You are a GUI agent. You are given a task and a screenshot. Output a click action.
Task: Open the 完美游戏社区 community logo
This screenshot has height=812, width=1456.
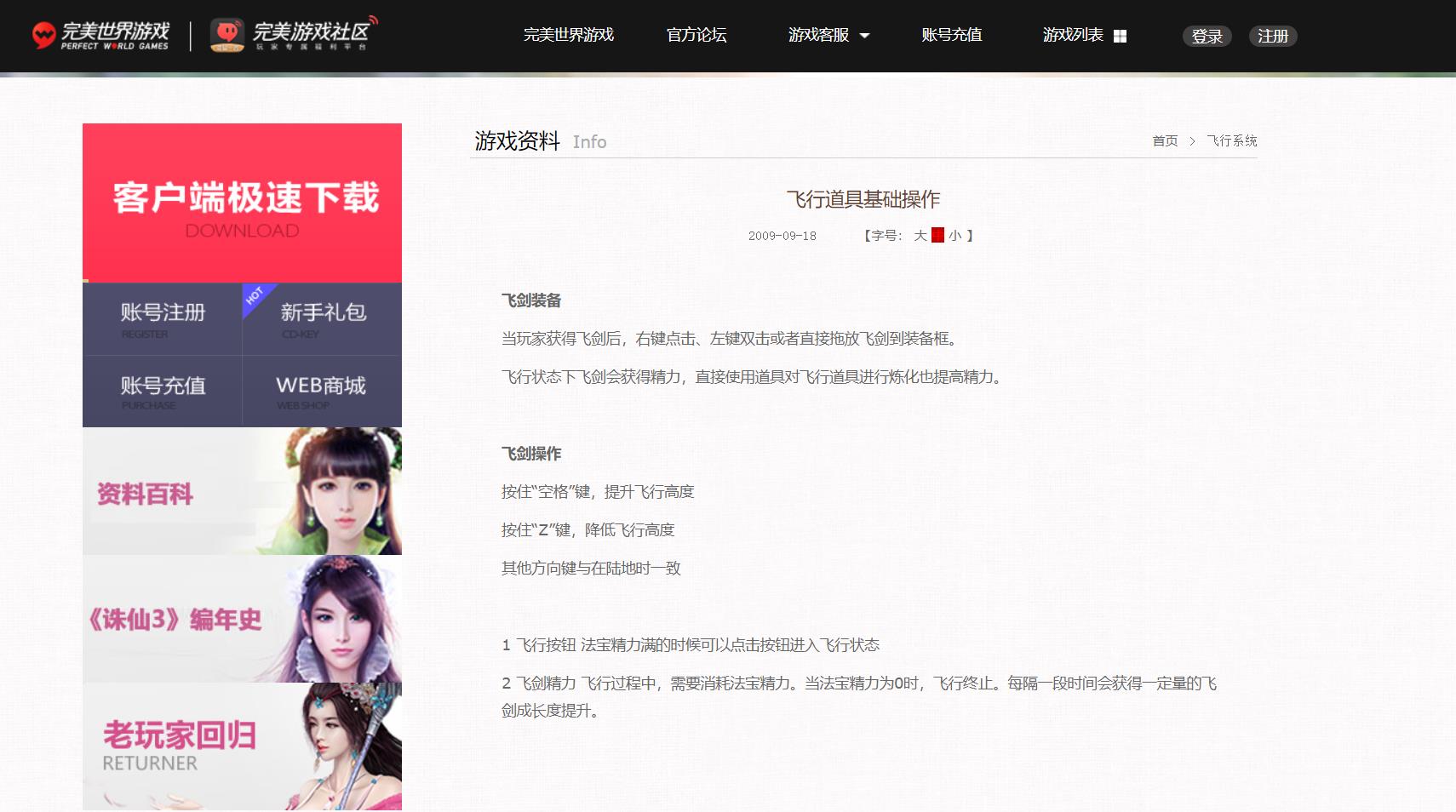(294, 35)
